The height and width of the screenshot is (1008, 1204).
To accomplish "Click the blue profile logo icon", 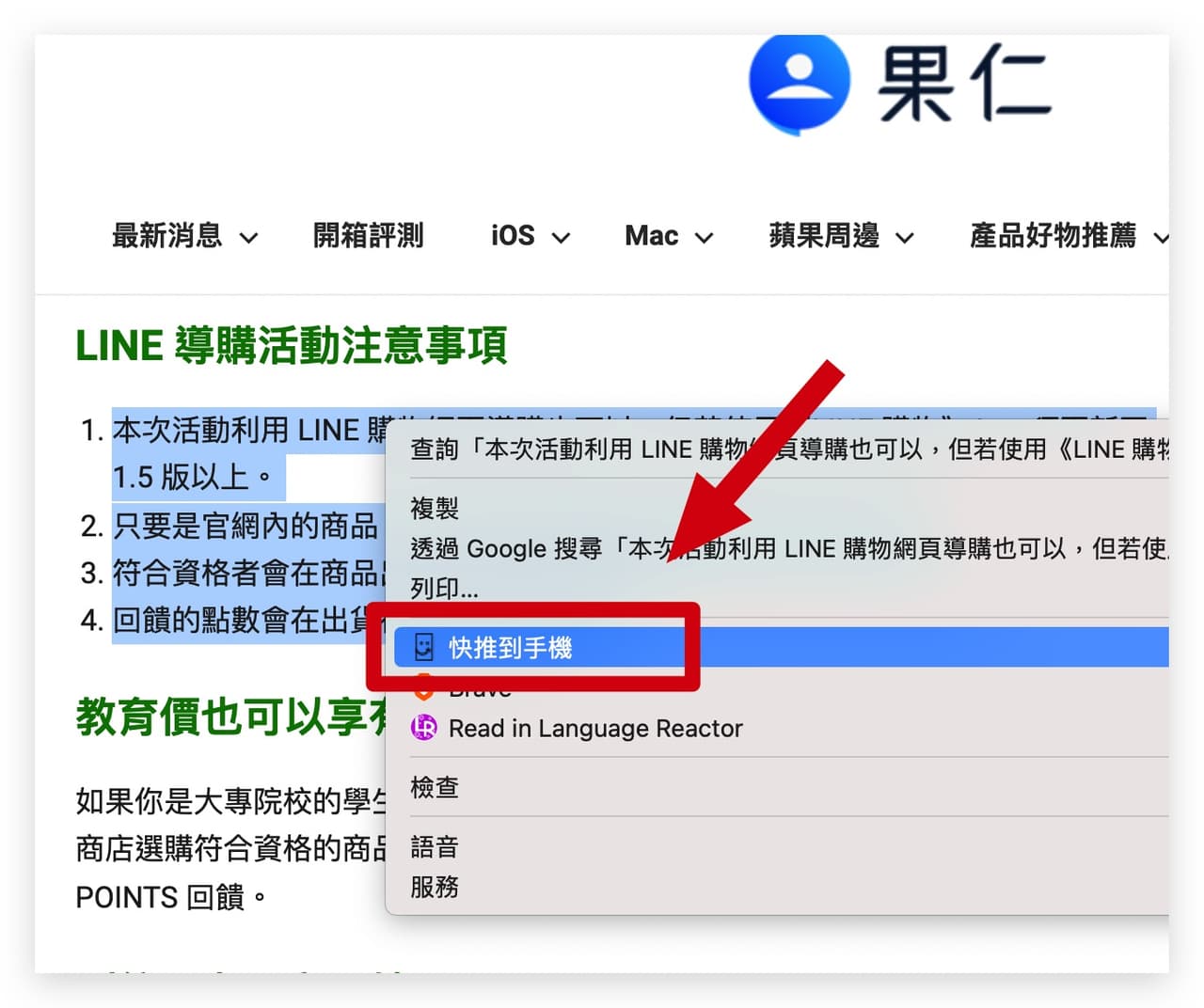I will [800, 83].
